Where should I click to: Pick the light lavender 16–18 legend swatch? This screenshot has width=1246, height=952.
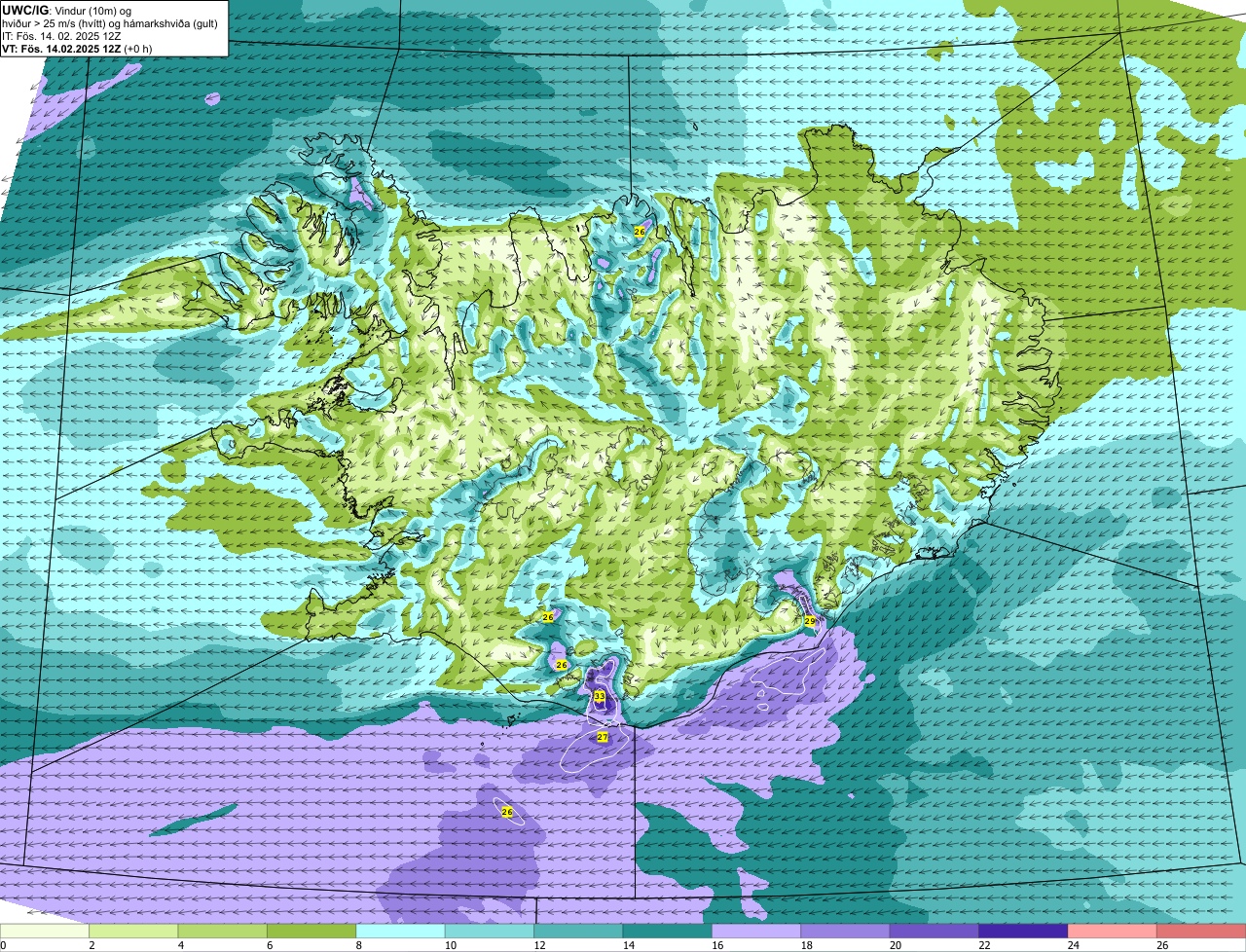click(x=756, y=932)
